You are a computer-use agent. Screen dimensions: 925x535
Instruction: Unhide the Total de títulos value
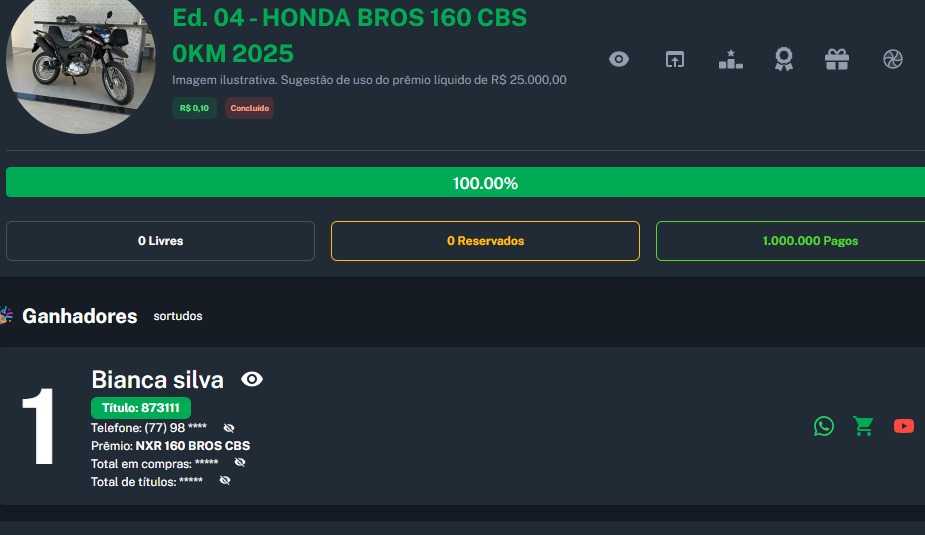(225, 481)
